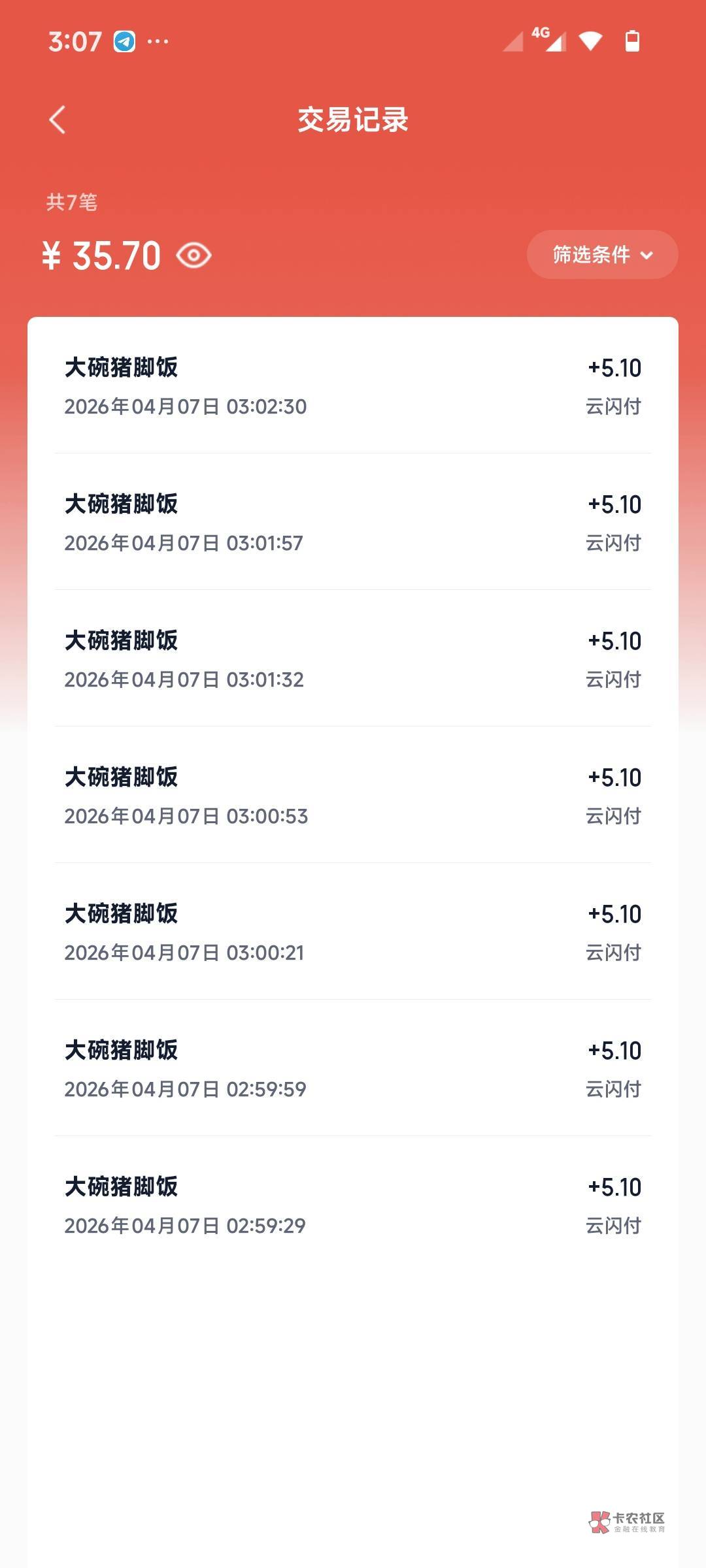The height and width of the screenshot is (1568, 706).
Task: Tap the 卡农社区 watermark logo
Action: [626, 1522]
